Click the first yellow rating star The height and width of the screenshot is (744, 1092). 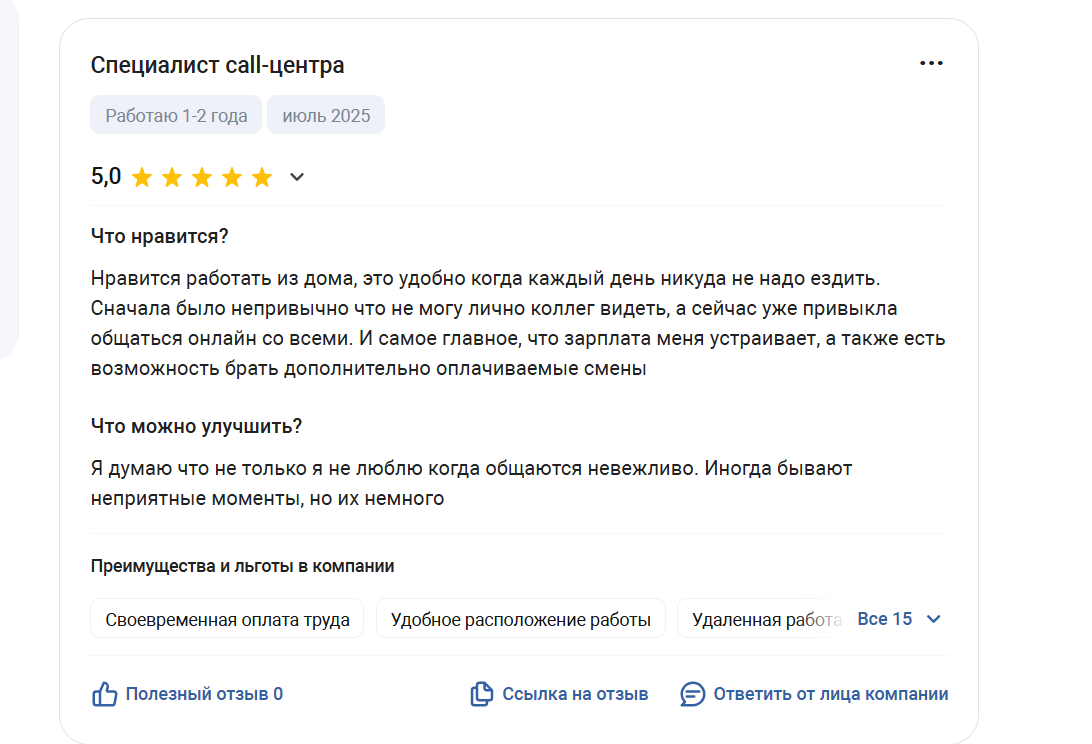click(142, 177)
